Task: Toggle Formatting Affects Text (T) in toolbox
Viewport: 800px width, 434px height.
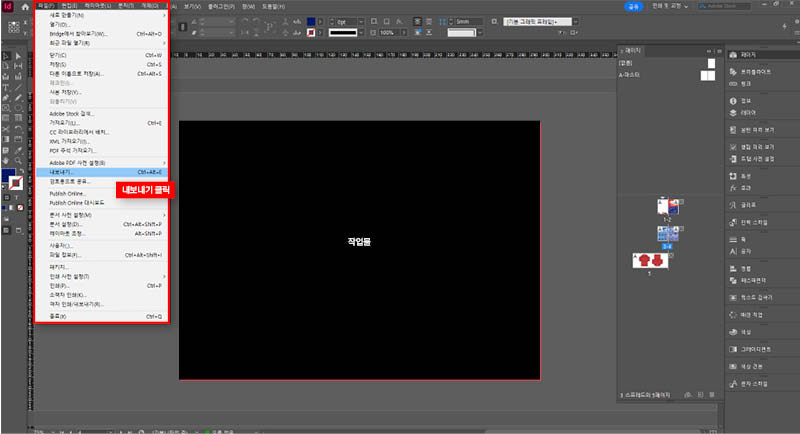Action: (x=16, y=197)
